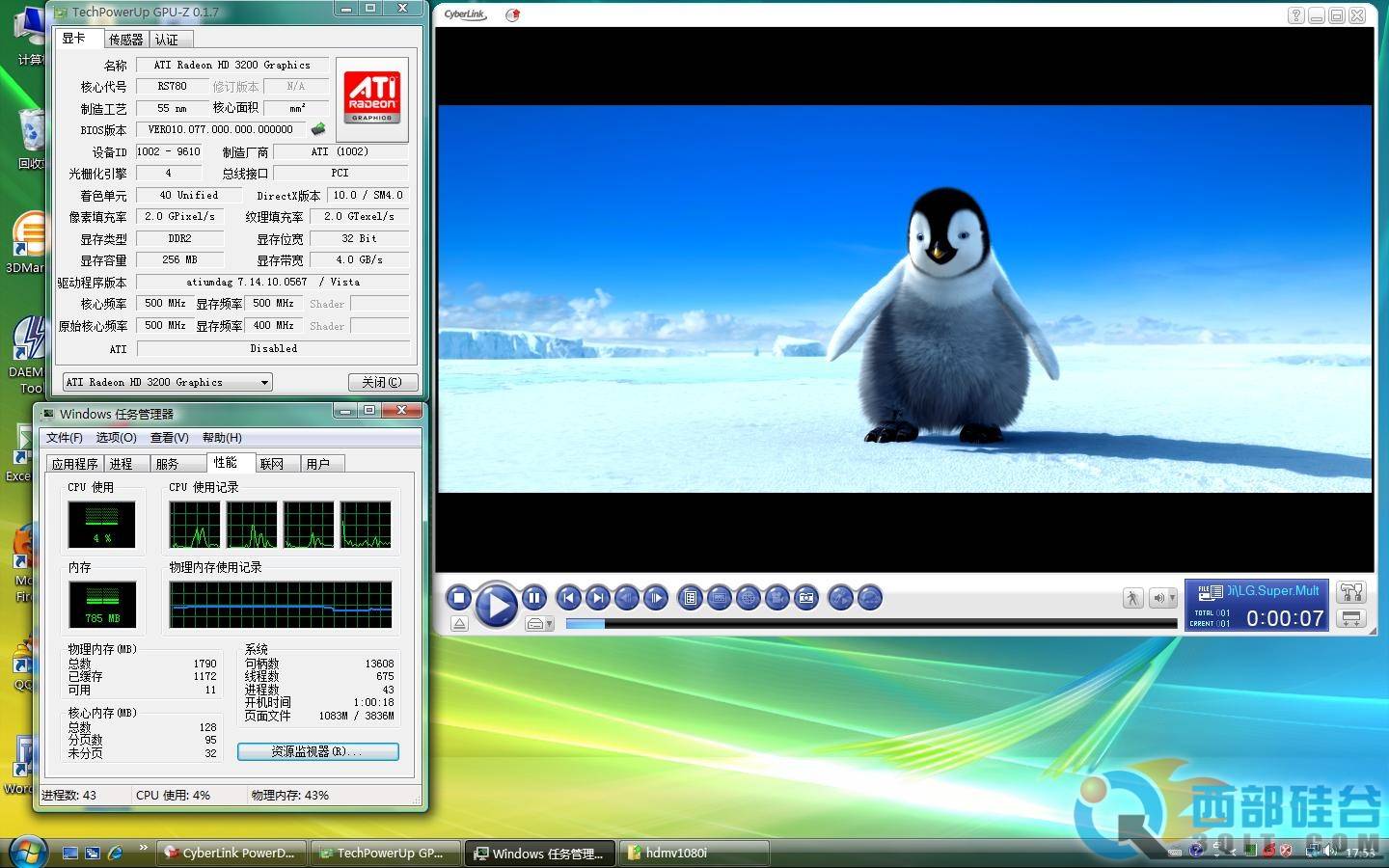1389x868 pixels.
Task: Click the BIOS save chip icon in GPU-Z
Action: [x=318, y=129]
